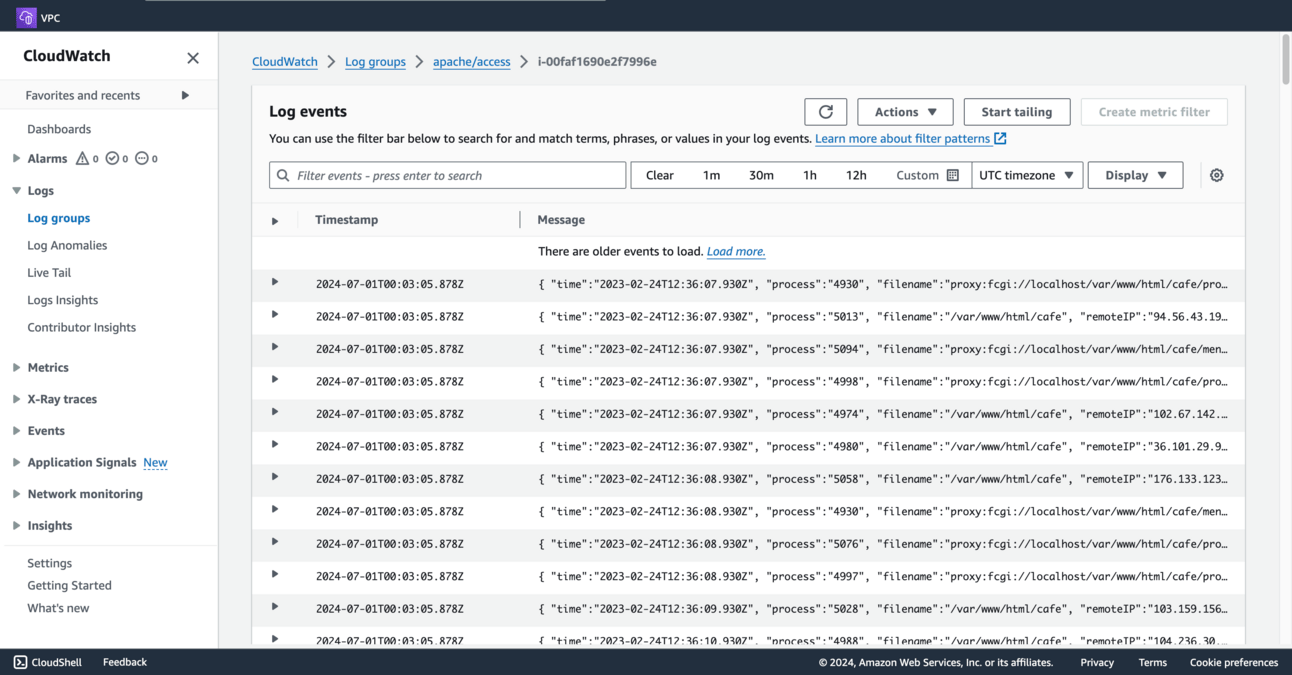Open the Actions dropdown menu

pos(905,112)
